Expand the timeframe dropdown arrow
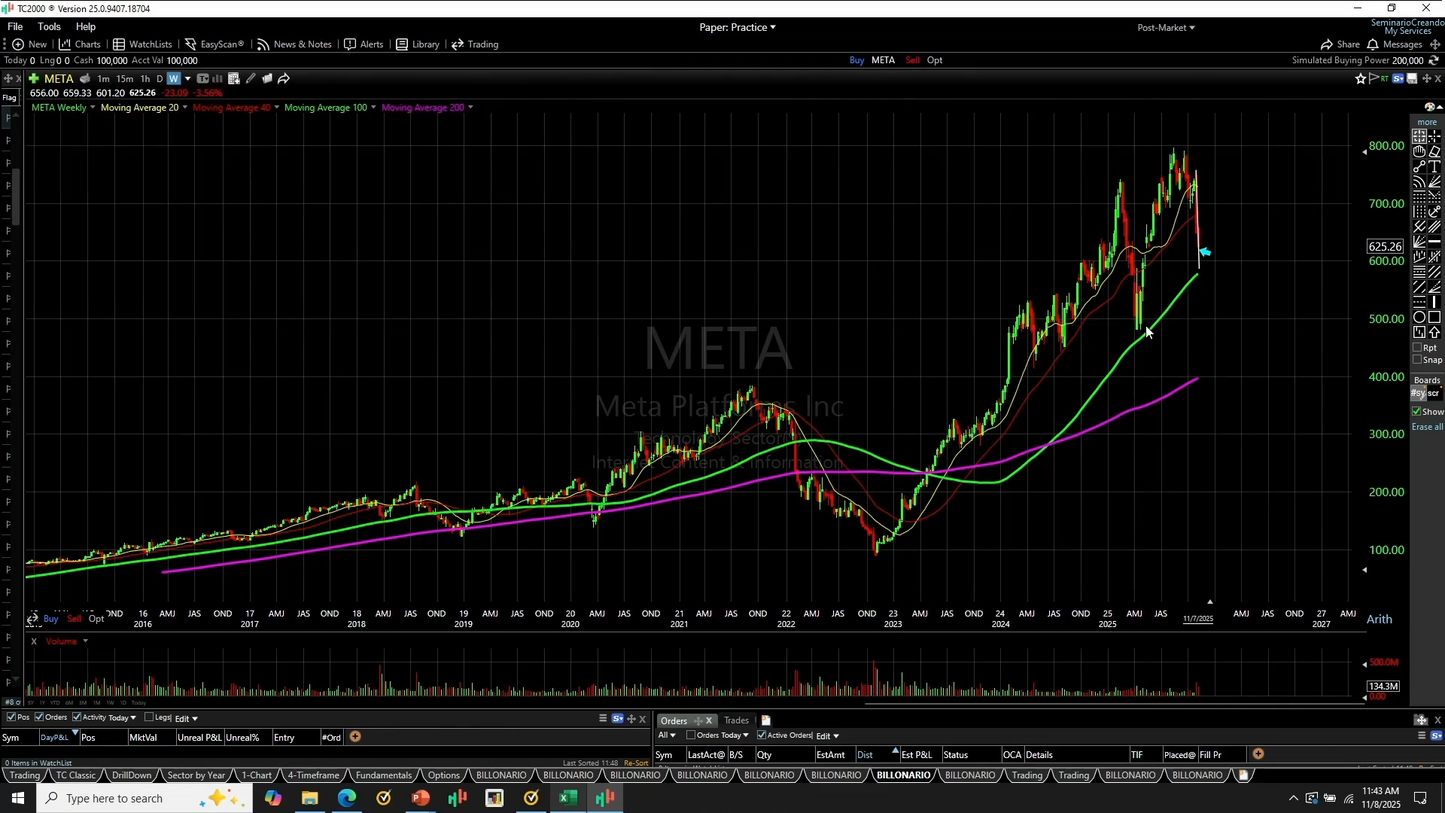This screenshot has width=1445, height=813. (x=187, y=79)
